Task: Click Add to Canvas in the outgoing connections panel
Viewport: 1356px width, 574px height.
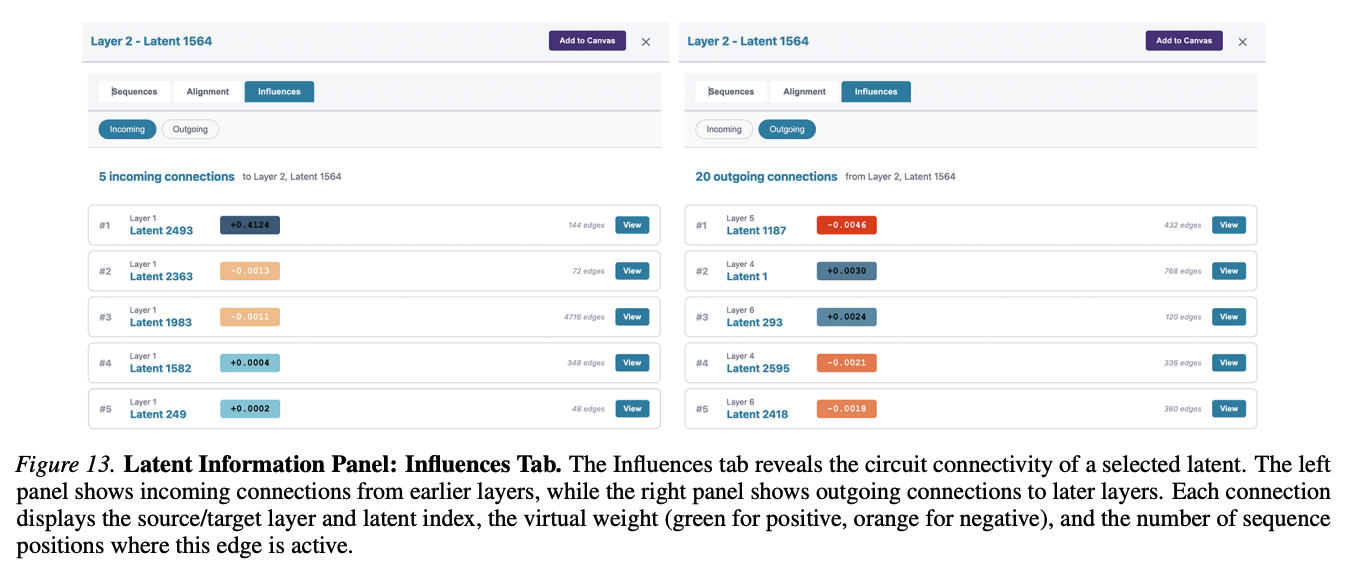Action: pyautogui.click(x=1183, y=41)
